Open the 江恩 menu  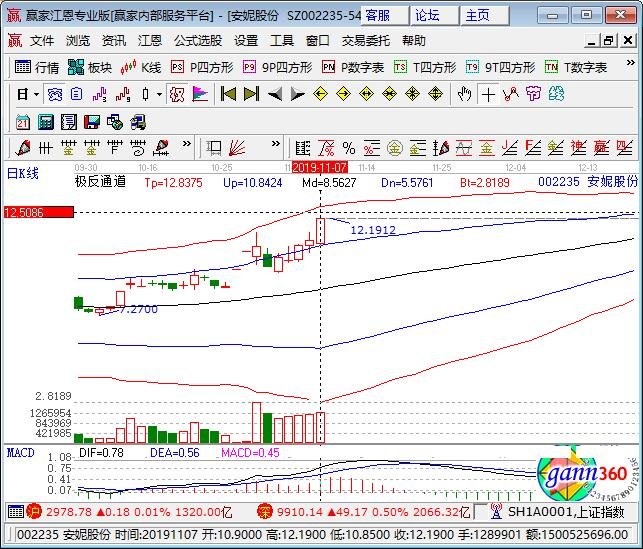point(150,41)
